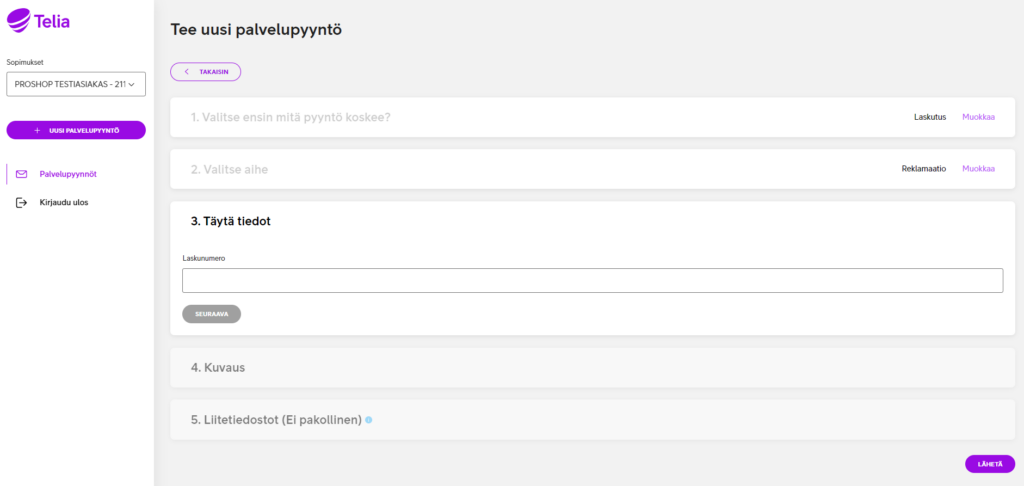Open the Sopimukset contract dropdown
The image size is (1024, 486).
[76, 84]
